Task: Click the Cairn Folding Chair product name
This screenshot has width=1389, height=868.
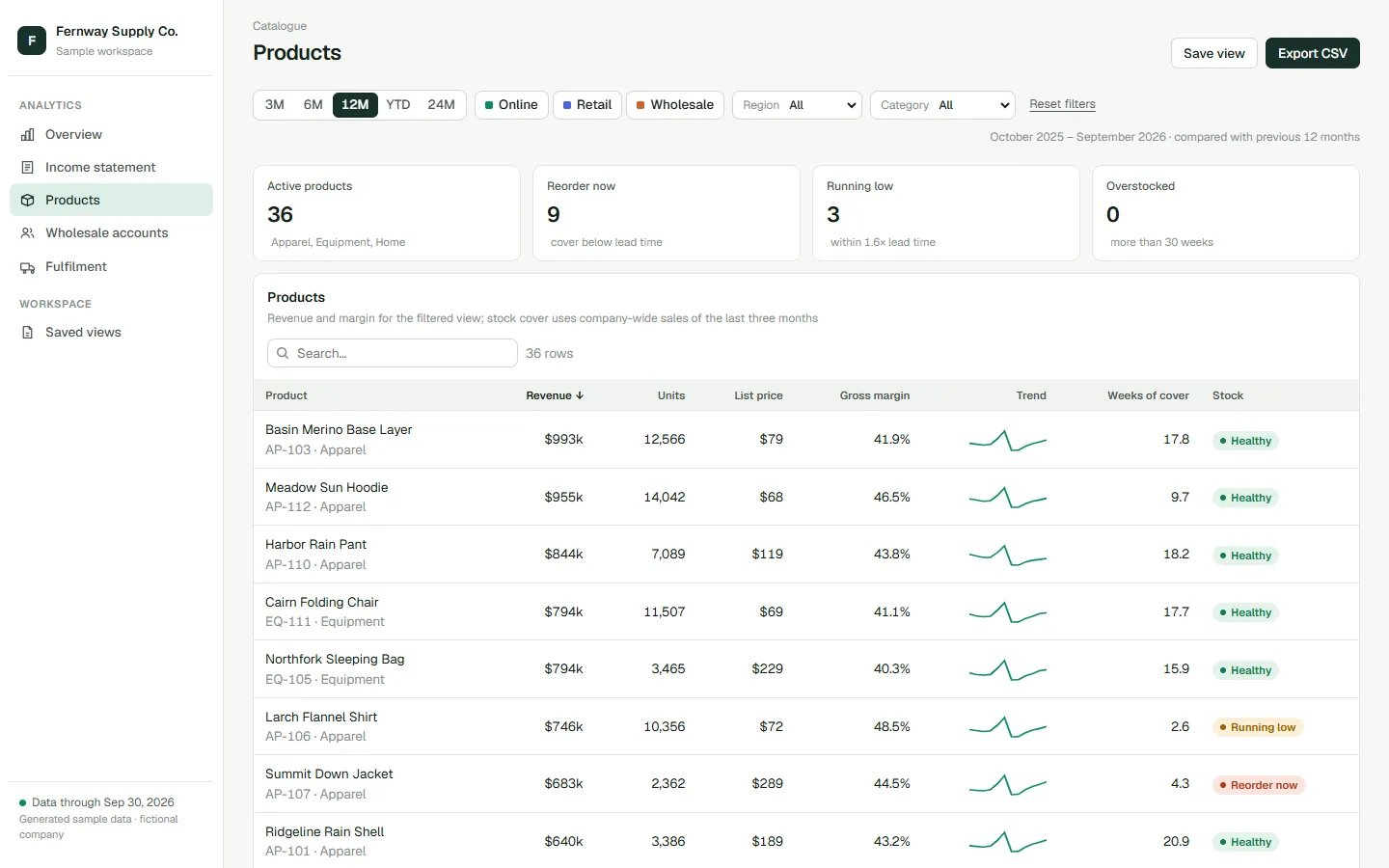Action: 322,603
